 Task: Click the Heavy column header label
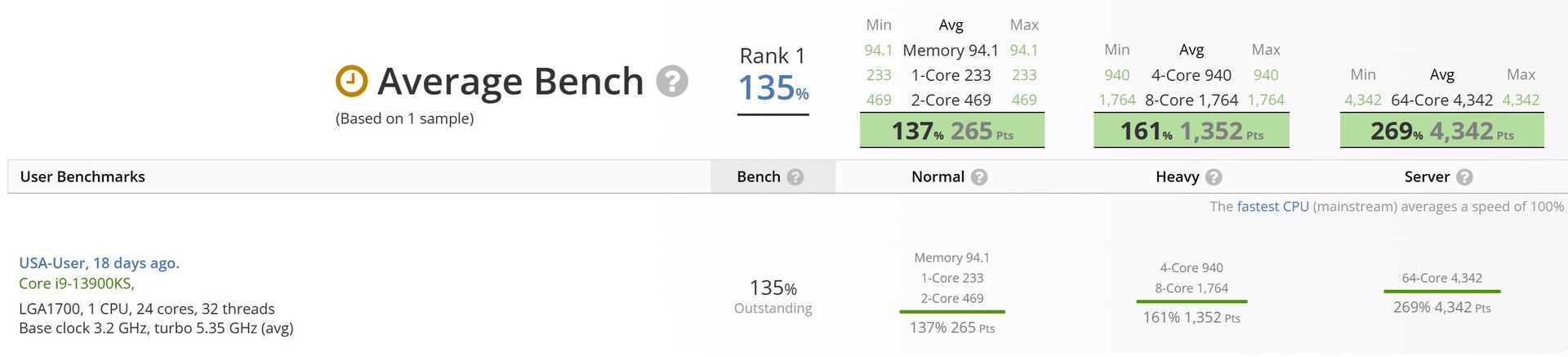click(1177, 177)
